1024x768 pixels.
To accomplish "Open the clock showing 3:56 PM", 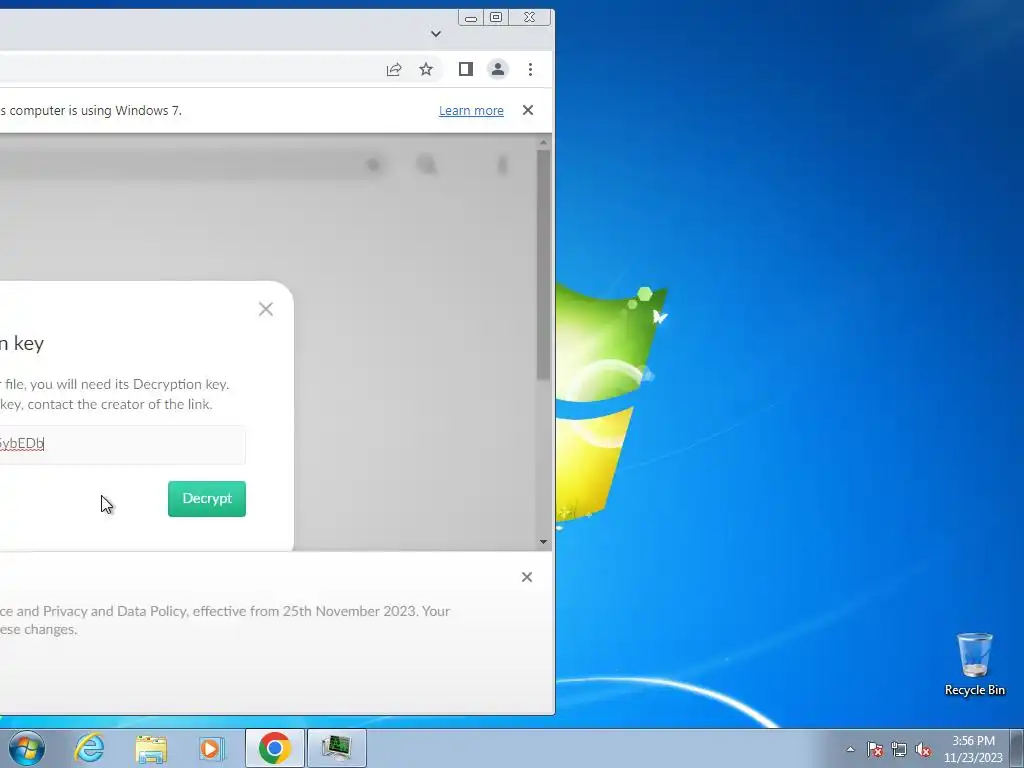I will (973, 749).
